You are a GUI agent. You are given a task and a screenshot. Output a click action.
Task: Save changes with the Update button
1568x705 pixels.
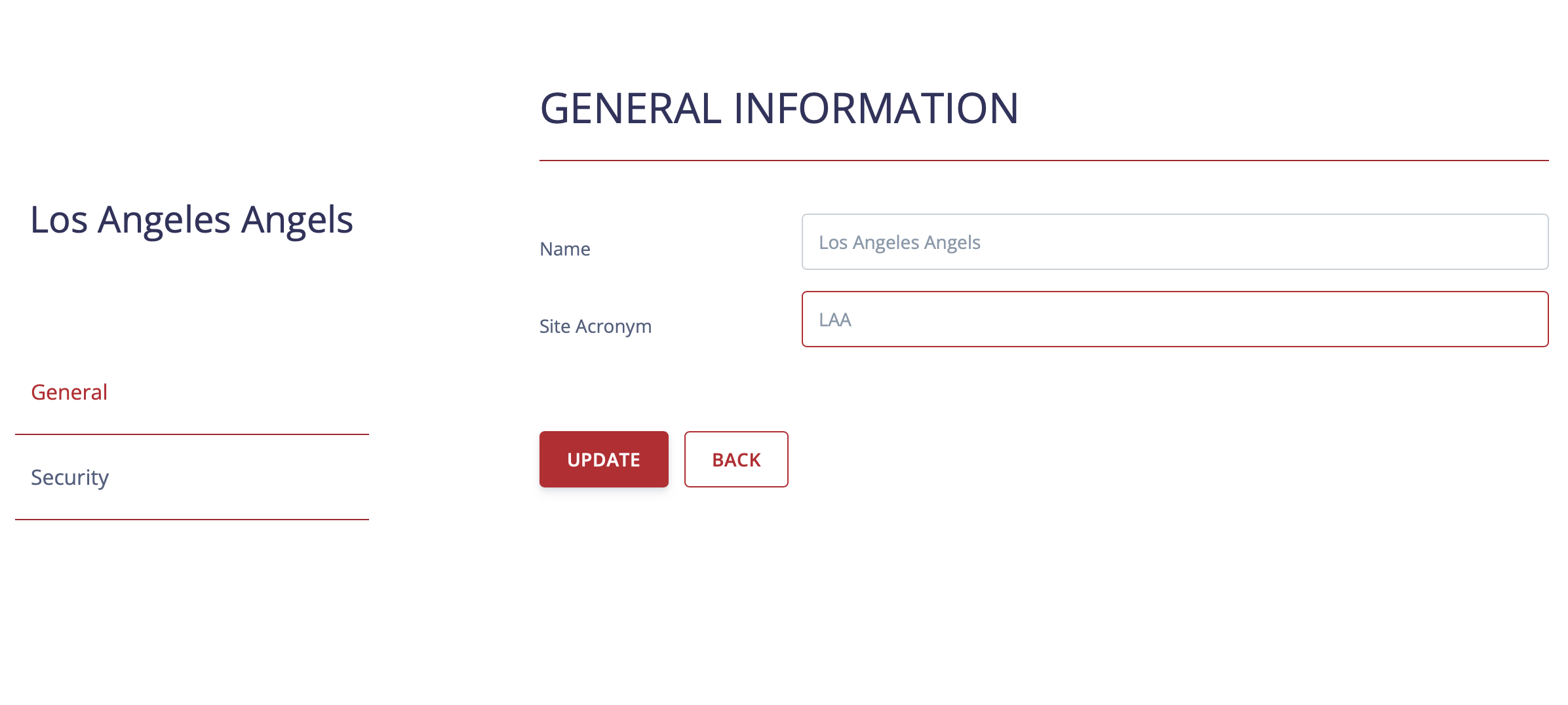click(x=603, y=459)
